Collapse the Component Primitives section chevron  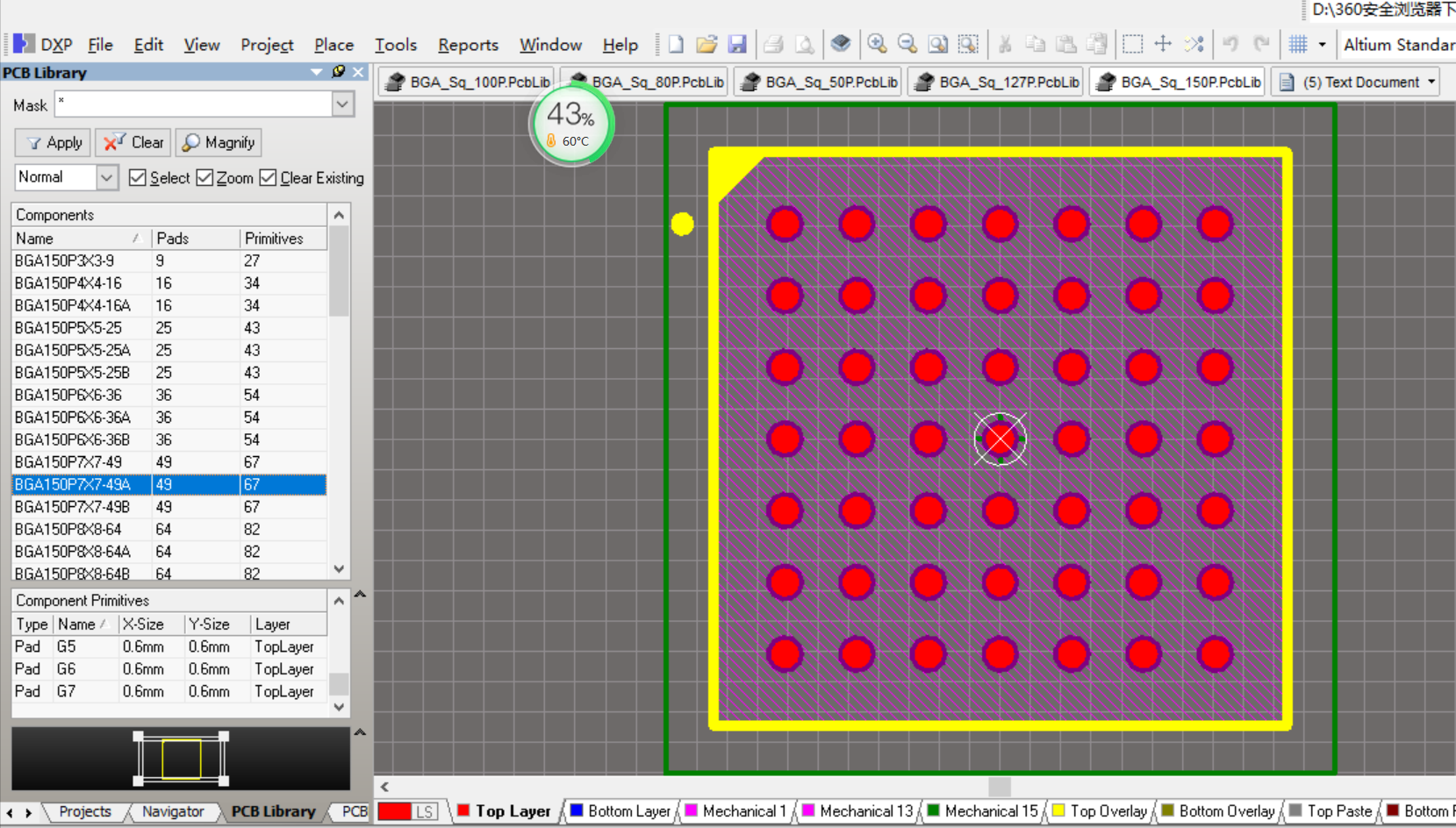coord(339,601)
